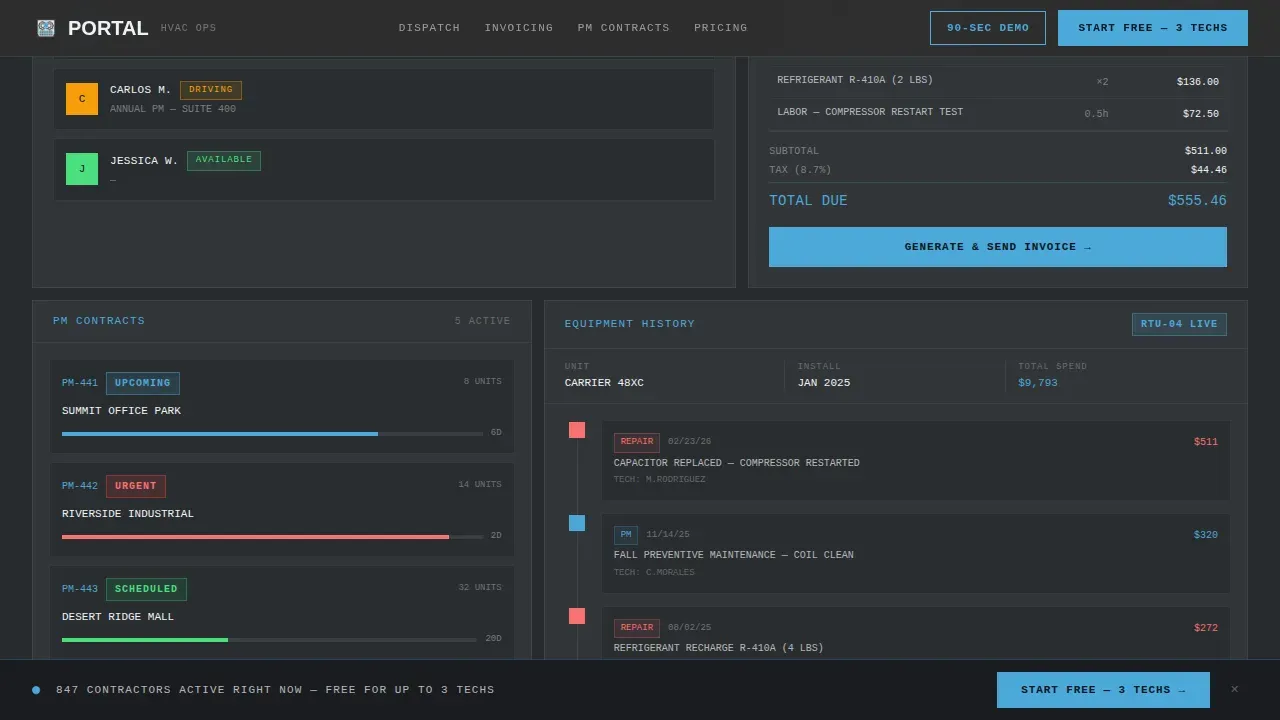Screen dimensions: 1280x720
Task: Go to Invoicing in top navigation
Action: tap(519, 28)
